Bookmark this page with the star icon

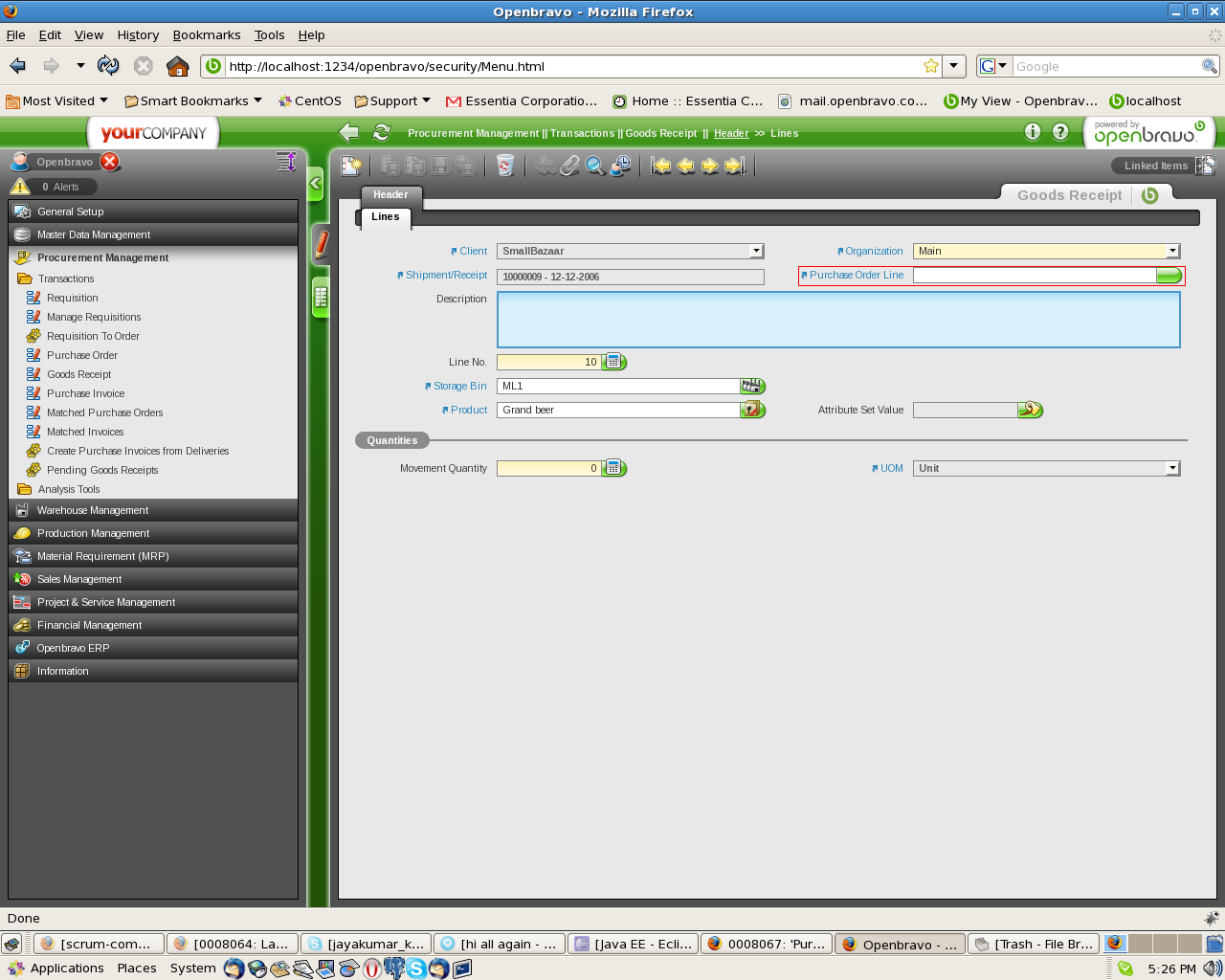tap(931, 66)
